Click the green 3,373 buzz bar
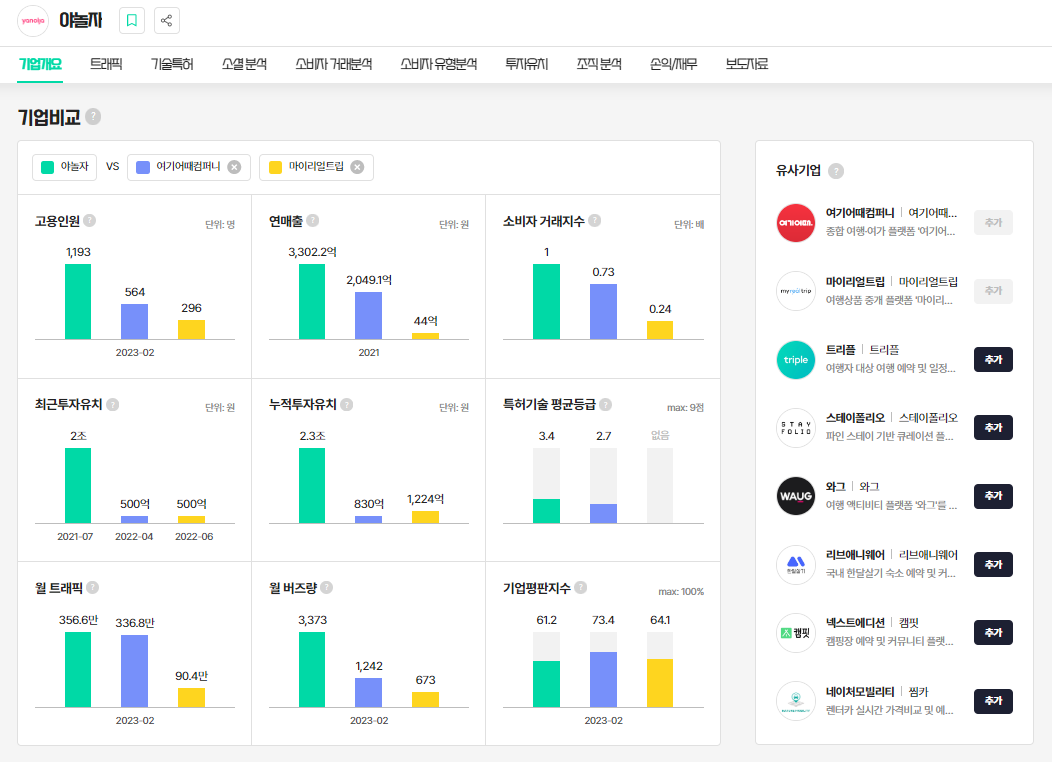The image size is (1052, 762). [312, 669]
